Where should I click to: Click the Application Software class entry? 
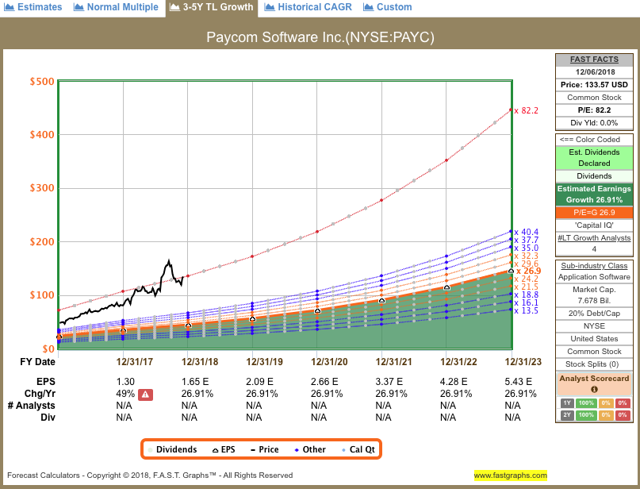click(594, 277)
